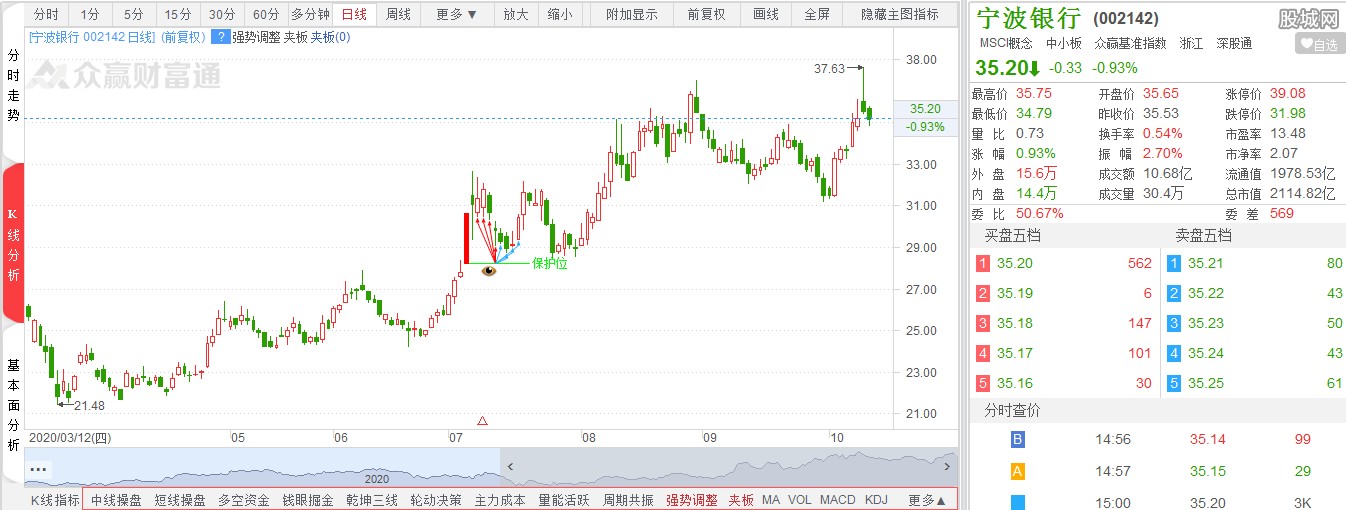Toggle the bottom 夹板 indicator
The image size is (1346, 510).
coord(741,500)
